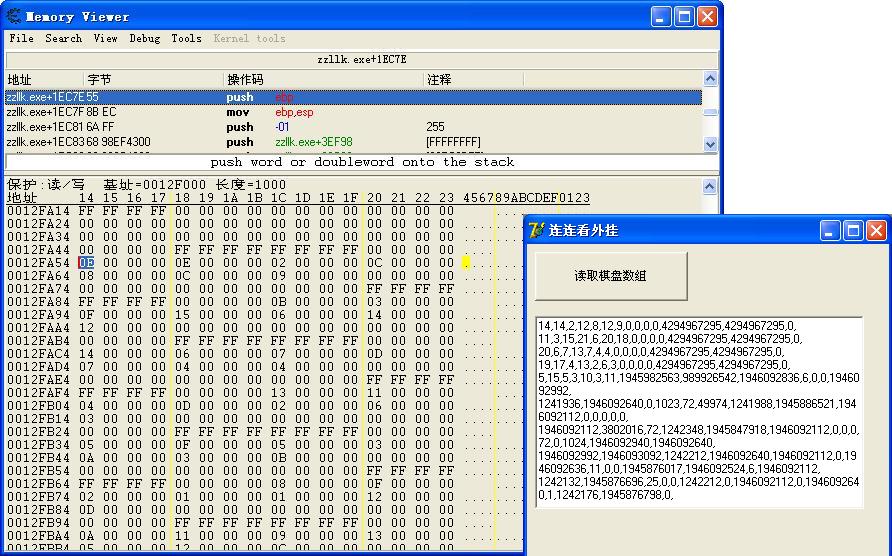Screen dimensions: 892x556
Task: Click the 读取棋盘数组 button
Action: 610,276
